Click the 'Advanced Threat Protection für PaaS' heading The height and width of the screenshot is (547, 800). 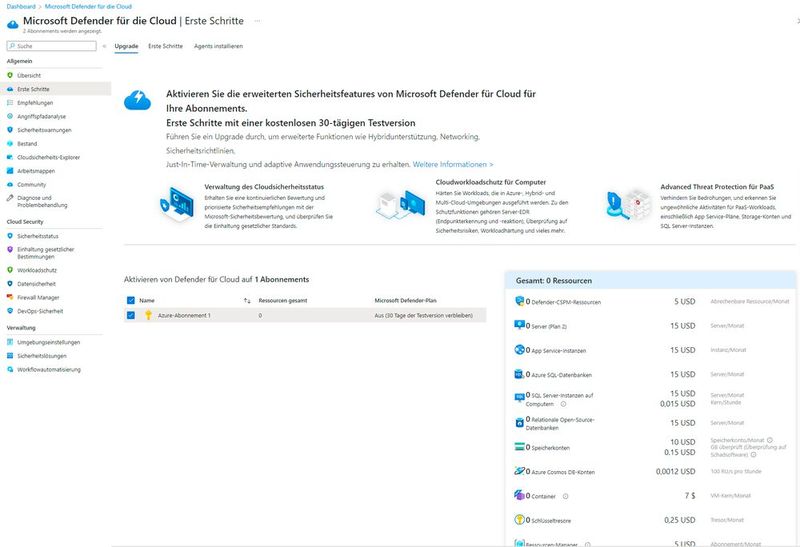[717, 187]
